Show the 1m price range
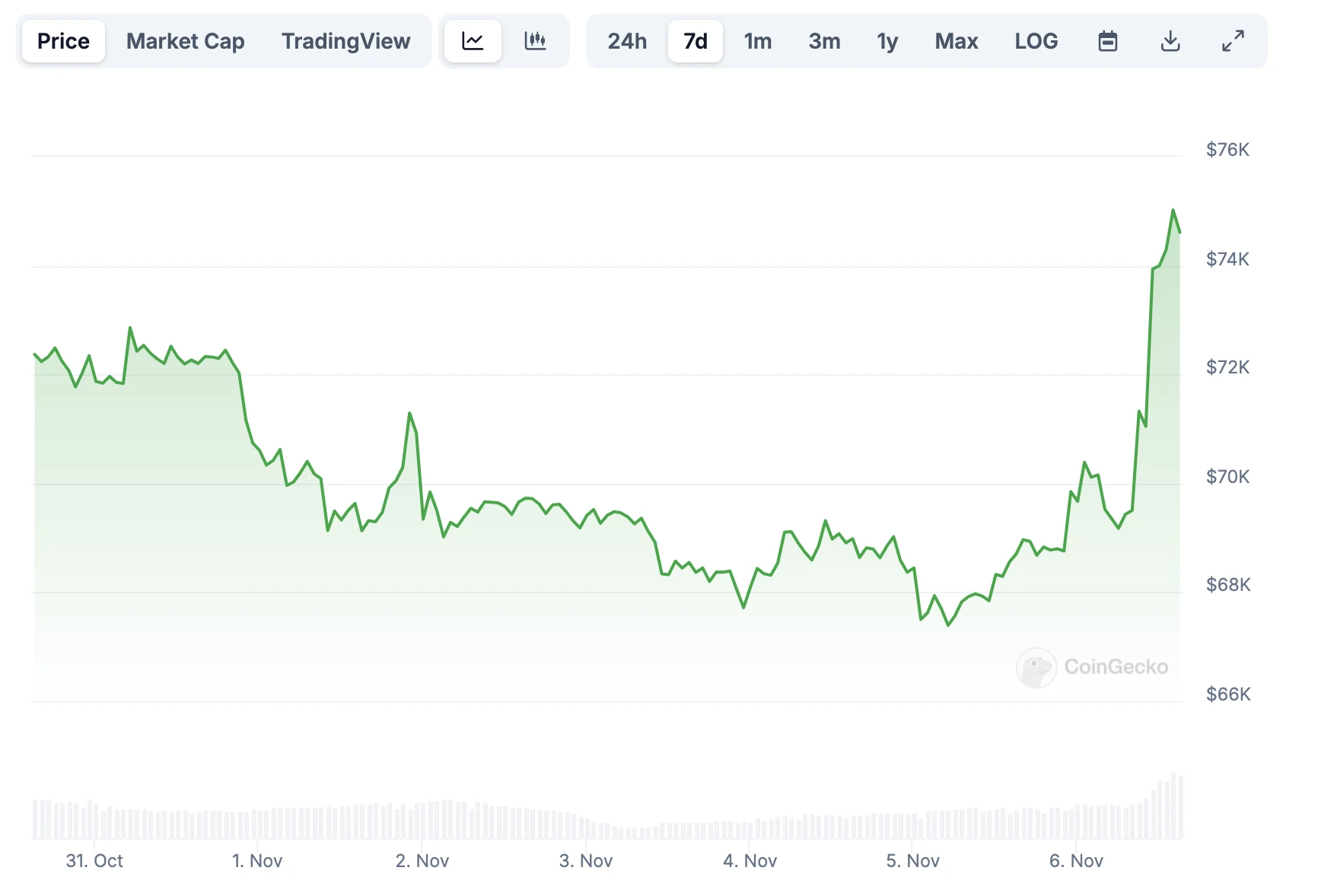The image size is (1318, 896). click(x=757, y=41)
